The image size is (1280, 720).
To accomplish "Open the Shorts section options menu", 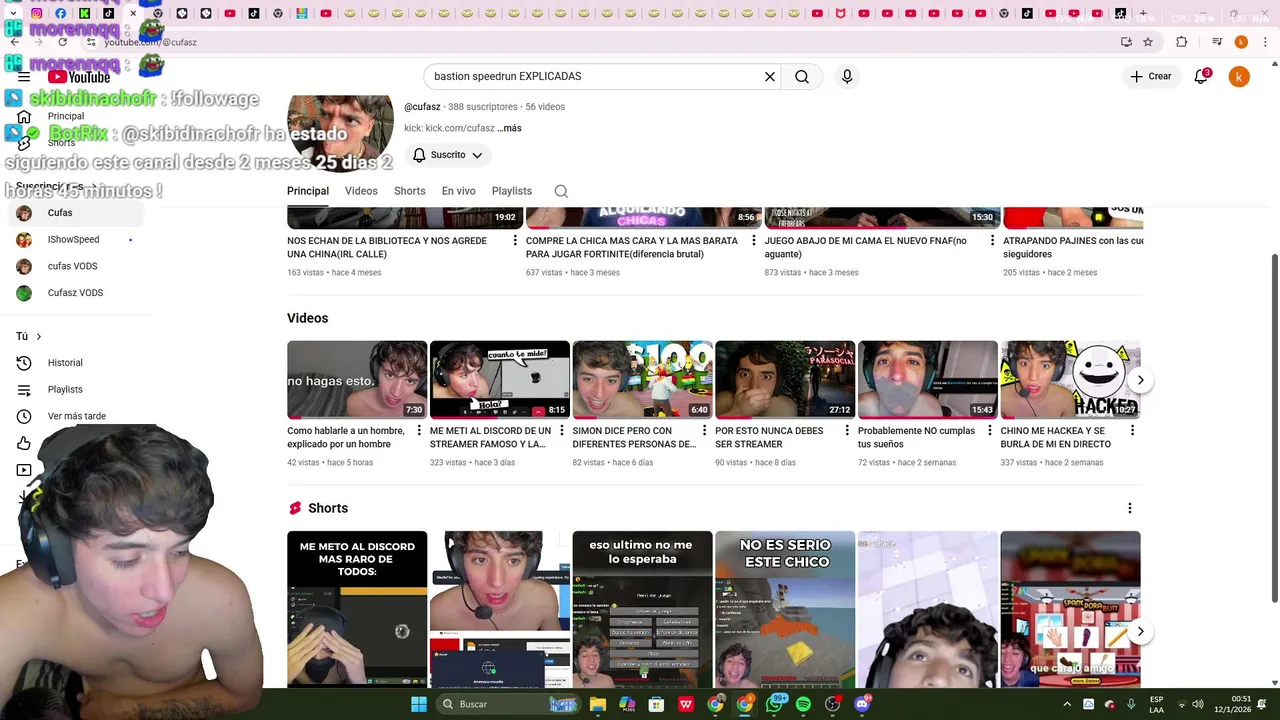I will coord(1130,508).
